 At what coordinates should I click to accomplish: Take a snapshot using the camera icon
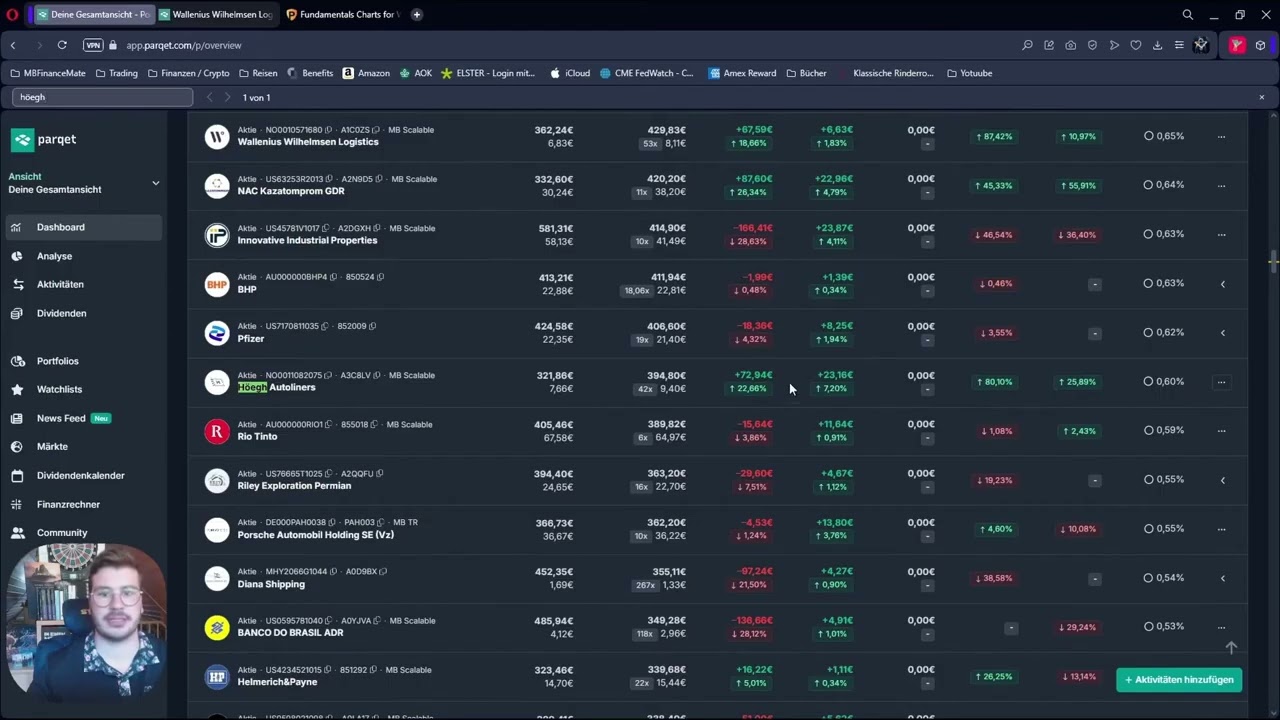pos(1070,45)
